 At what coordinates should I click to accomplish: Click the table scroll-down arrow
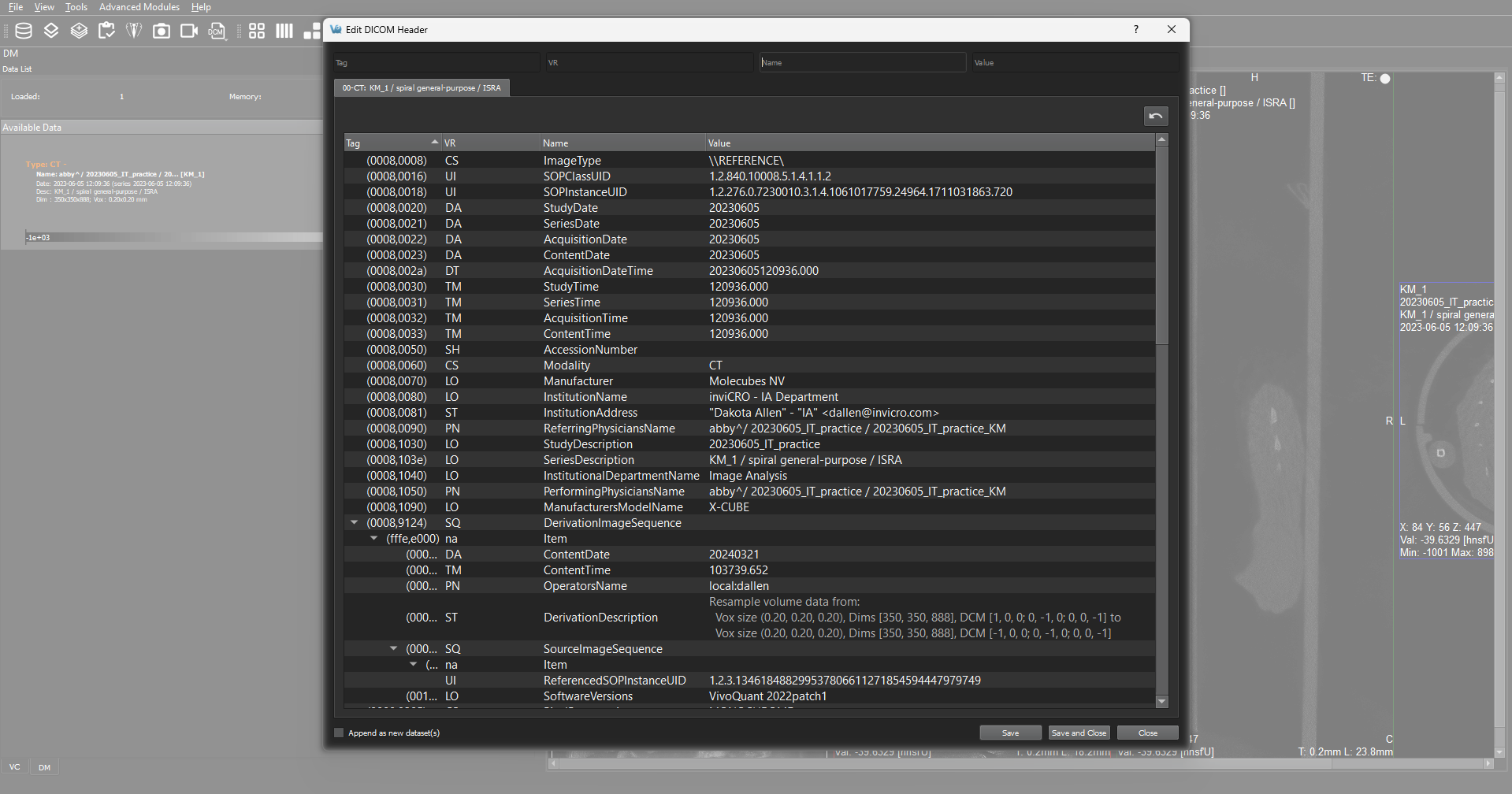1161,701
